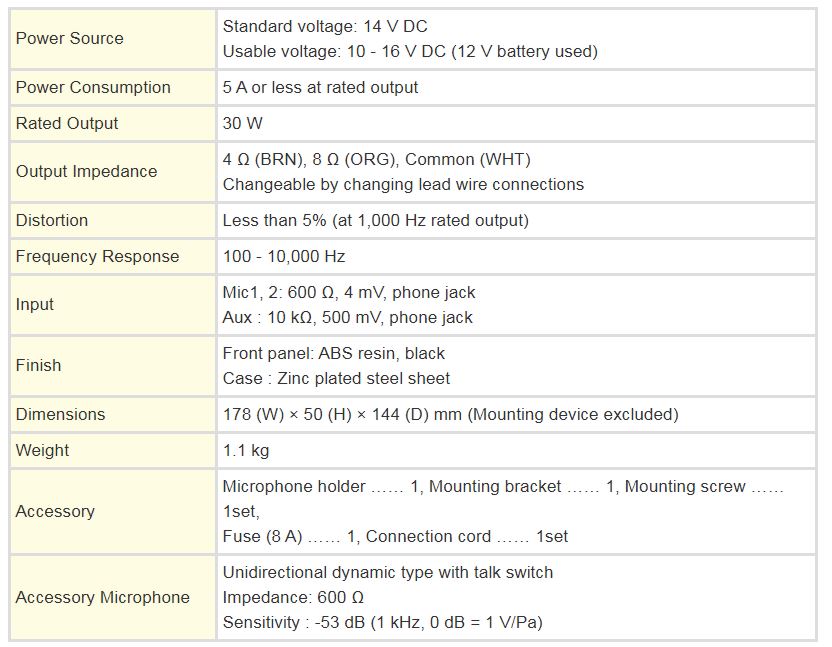Click the Distortion row label

click(51, 220)
